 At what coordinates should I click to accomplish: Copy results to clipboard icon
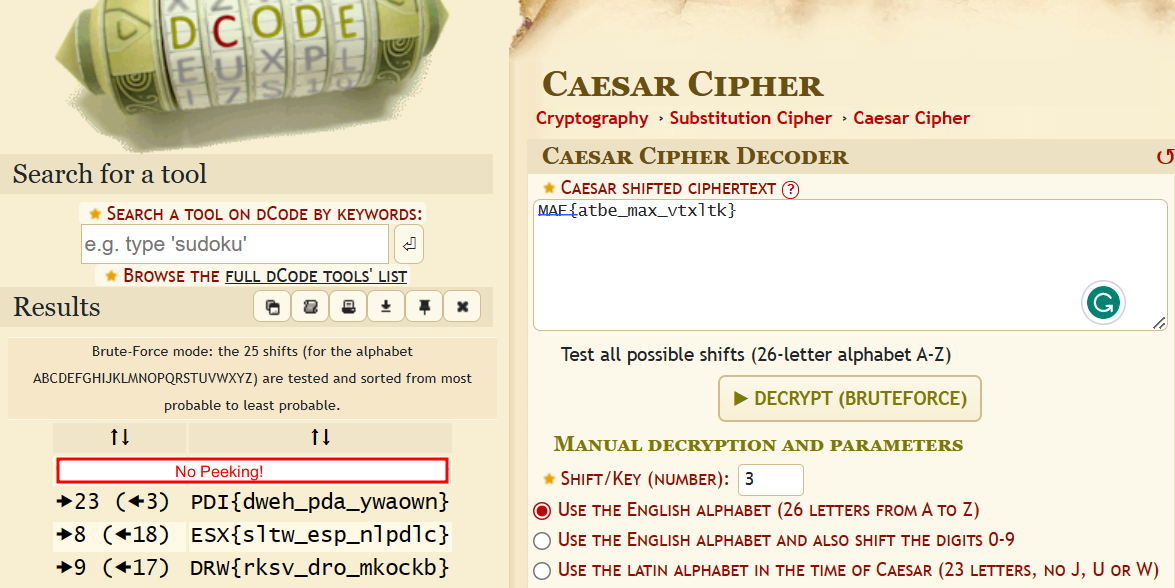click(x=272, y=307)
